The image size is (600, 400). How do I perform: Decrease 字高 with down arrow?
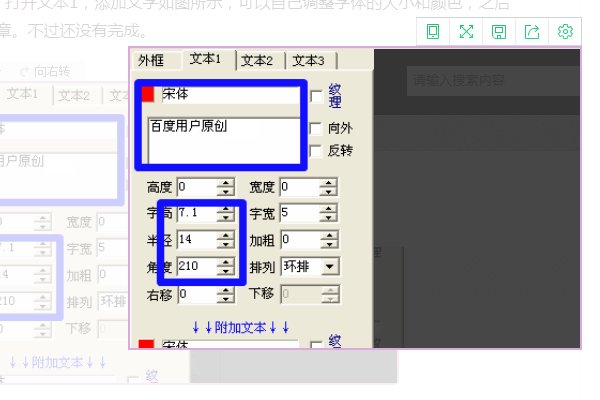point(226,218)
